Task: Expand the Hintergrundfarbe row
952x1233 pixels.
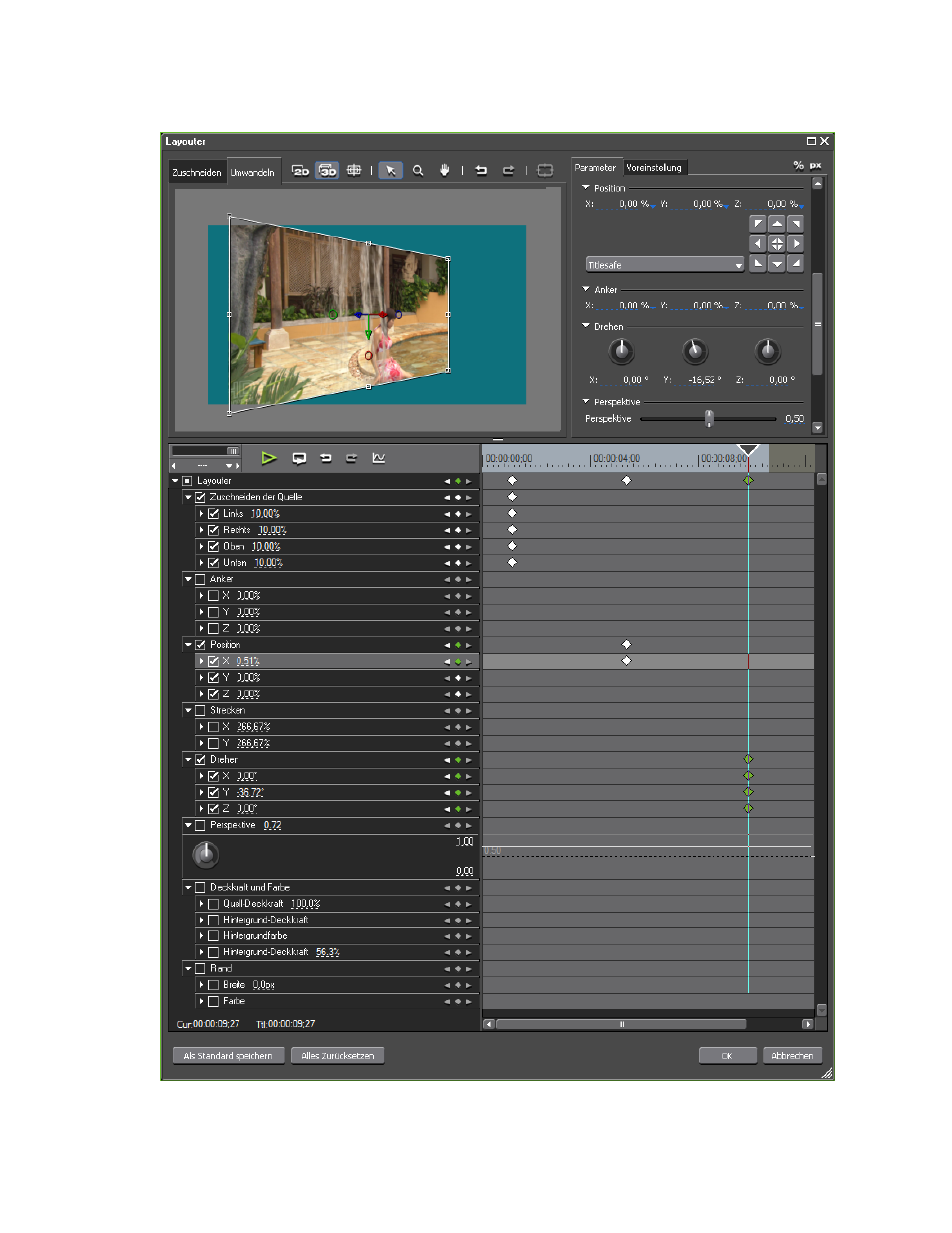Action: pos(201,936)
